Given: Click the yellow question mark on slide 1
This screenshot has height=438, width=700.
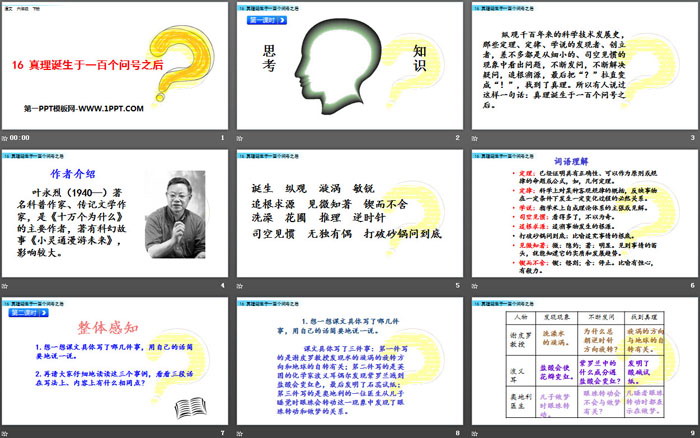Looking at the screenshot, I should tap(182, 62).
